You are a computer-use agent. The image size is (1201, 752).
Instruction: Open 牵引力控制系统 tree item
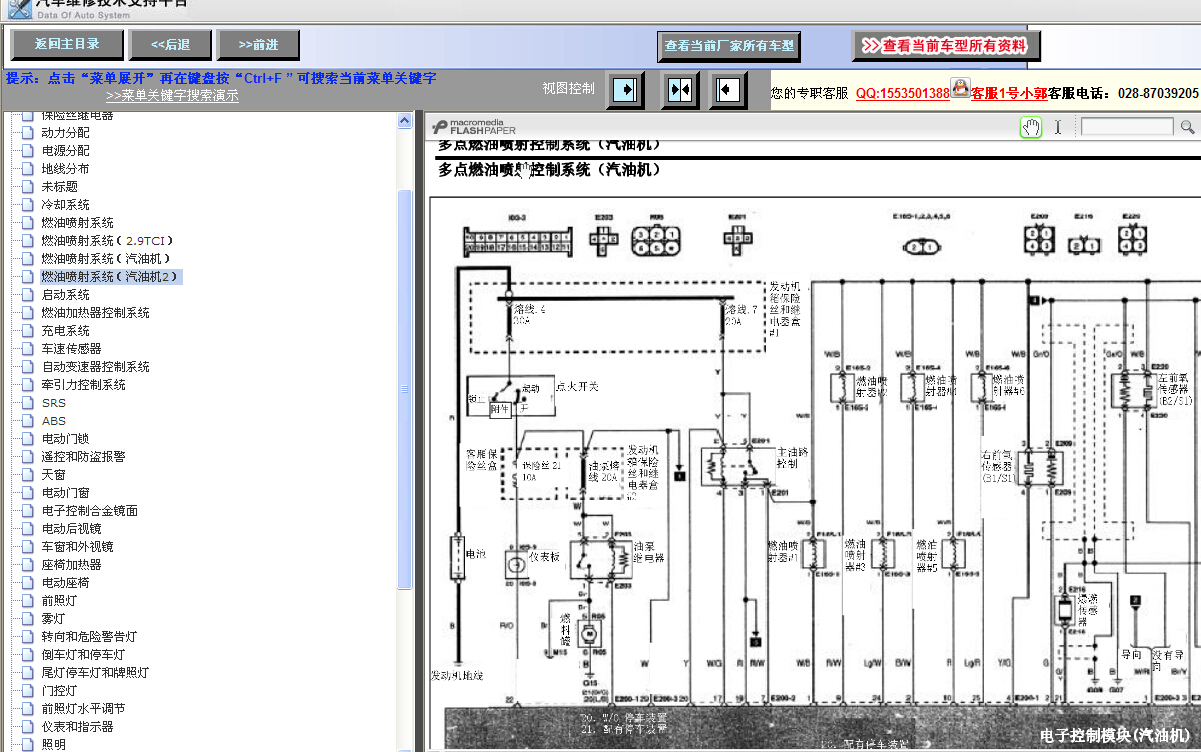click(83, 384)
